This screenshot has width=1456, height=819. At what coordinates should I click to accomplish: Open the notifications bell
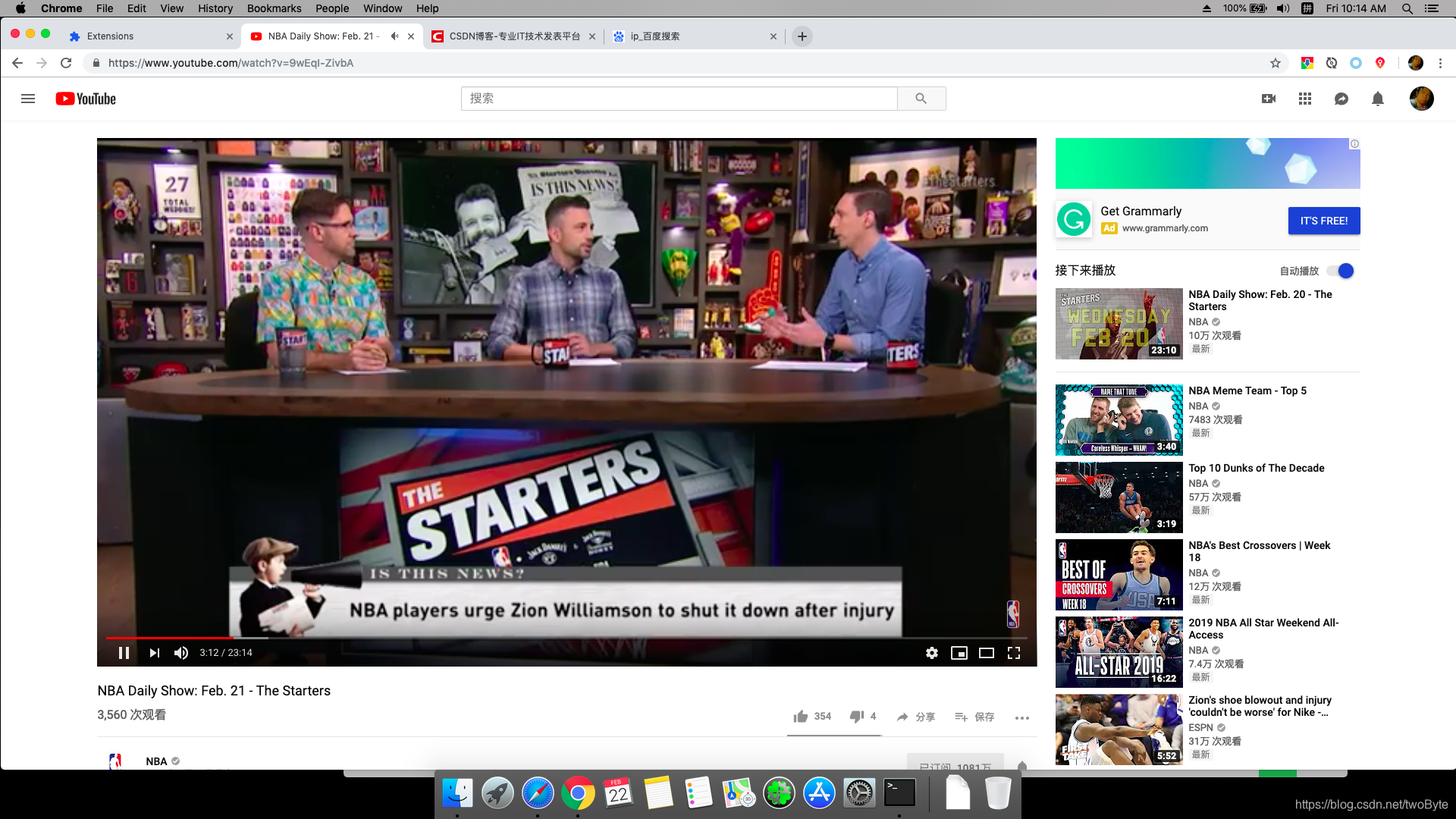tap(1378, 99)
